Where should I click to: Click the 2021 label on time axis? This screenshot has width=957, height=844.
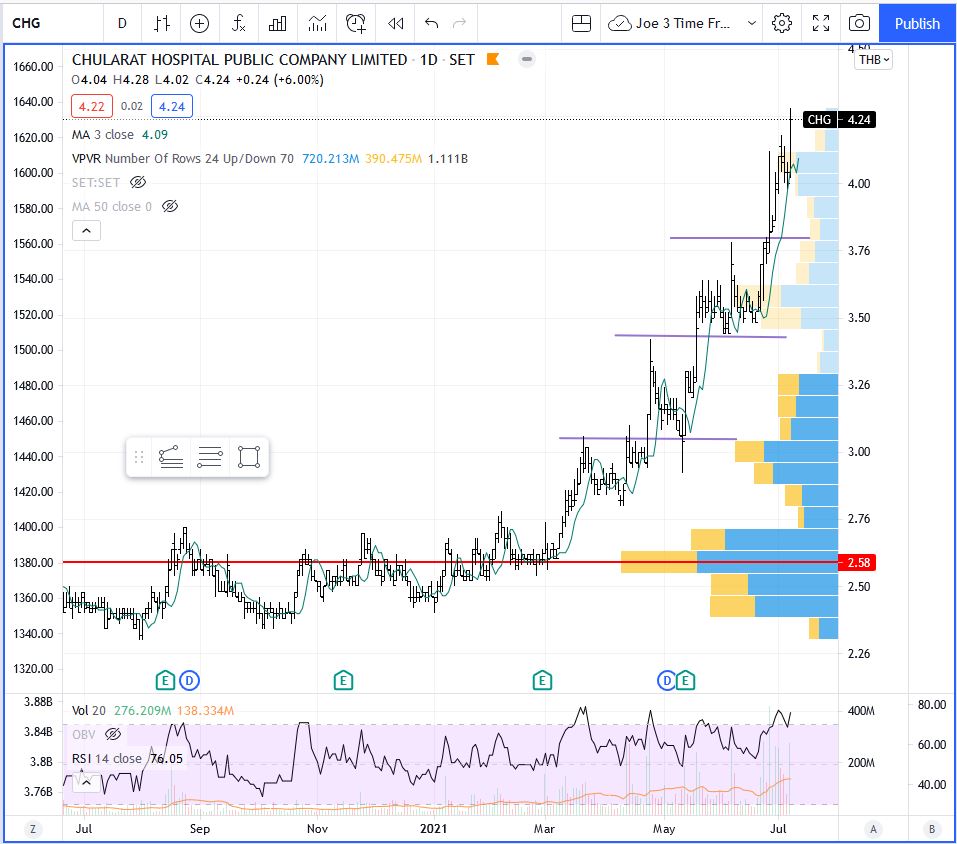[x=433, y=829]
